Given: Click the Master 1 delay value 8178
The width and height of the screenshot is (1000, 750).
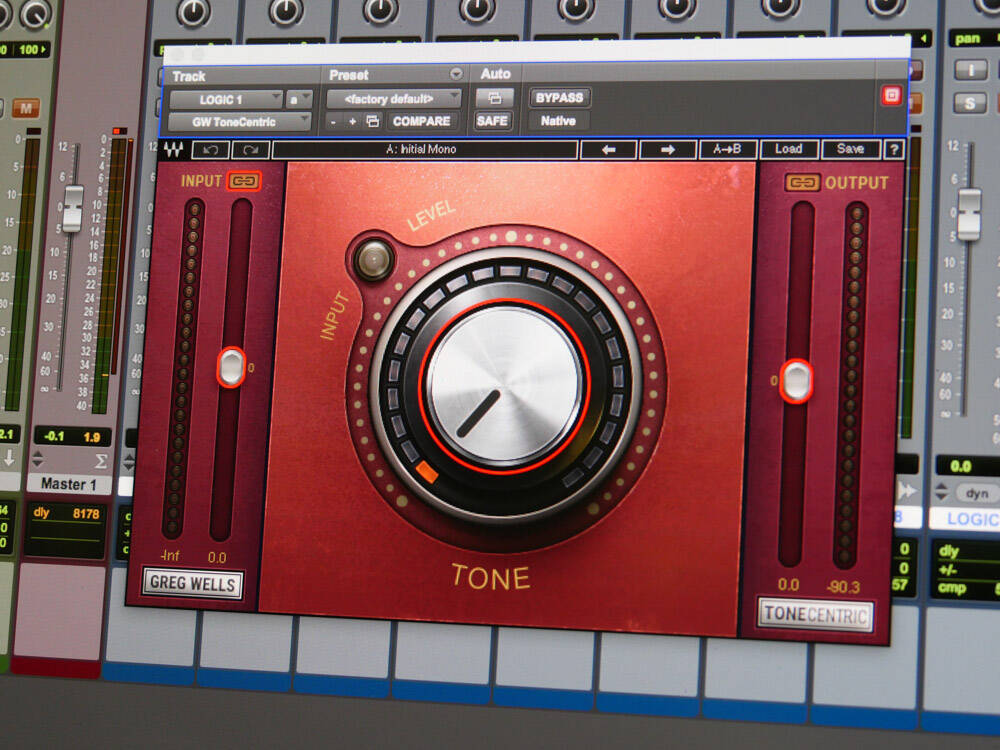Looking at the screenshot, I should click(x=85, y=514).
